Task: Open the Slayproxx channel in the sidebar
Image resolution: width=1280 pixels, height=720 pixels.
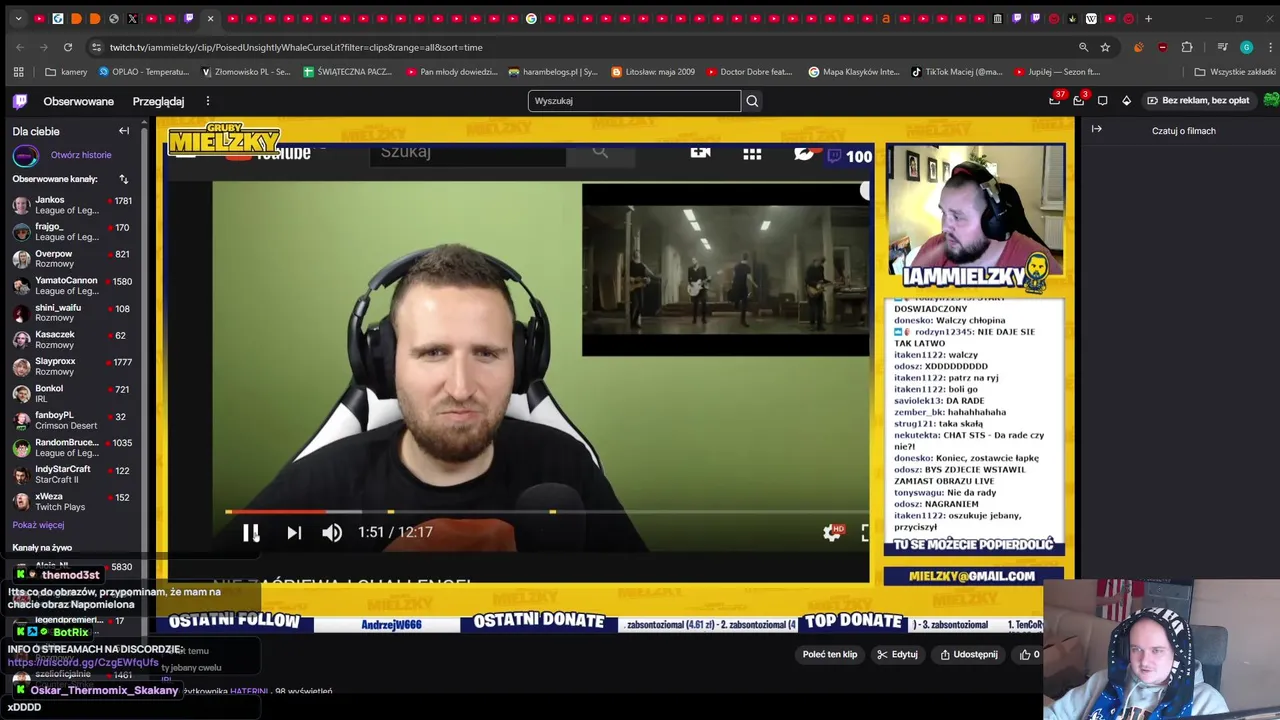Action: 72,367
